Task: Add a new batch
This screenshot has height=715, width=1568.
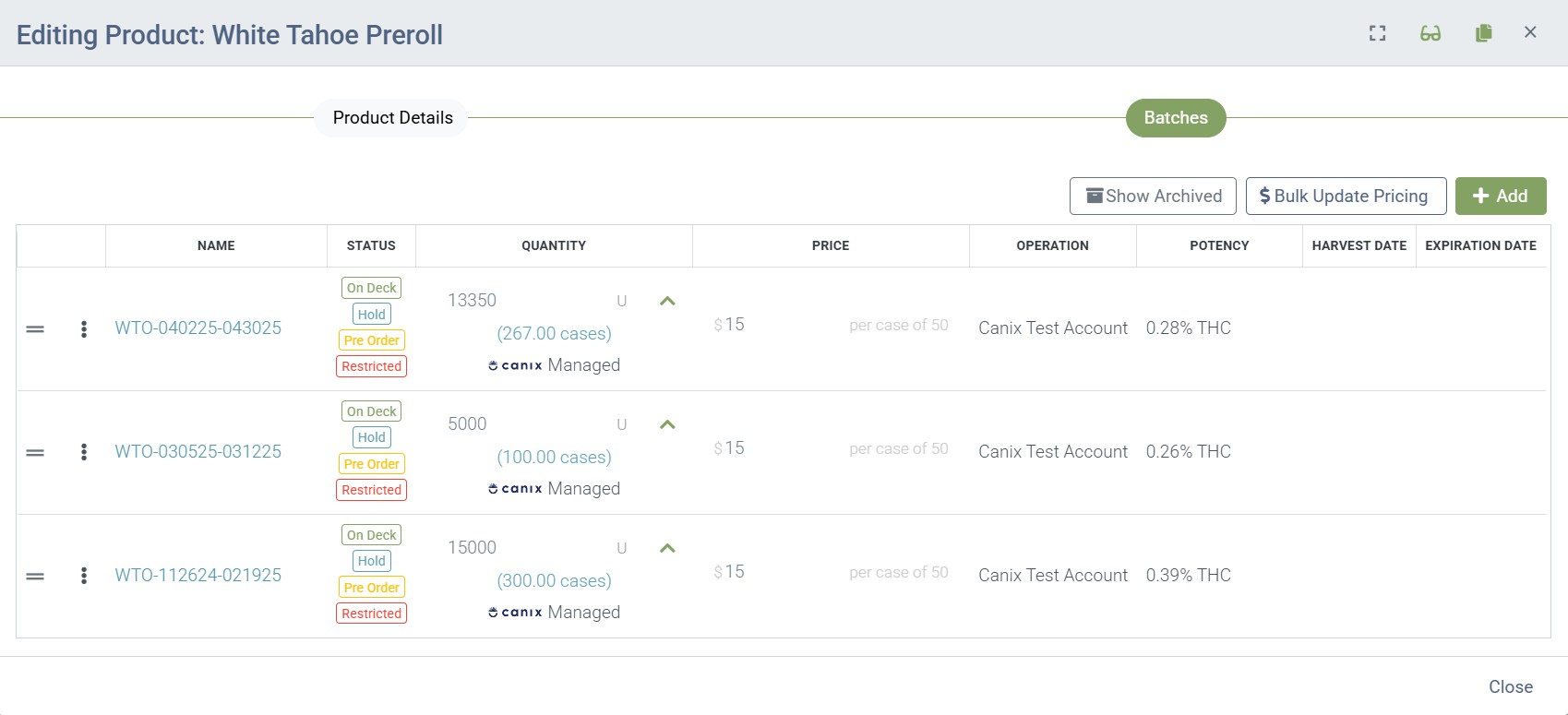Action: coord(1500,197)
